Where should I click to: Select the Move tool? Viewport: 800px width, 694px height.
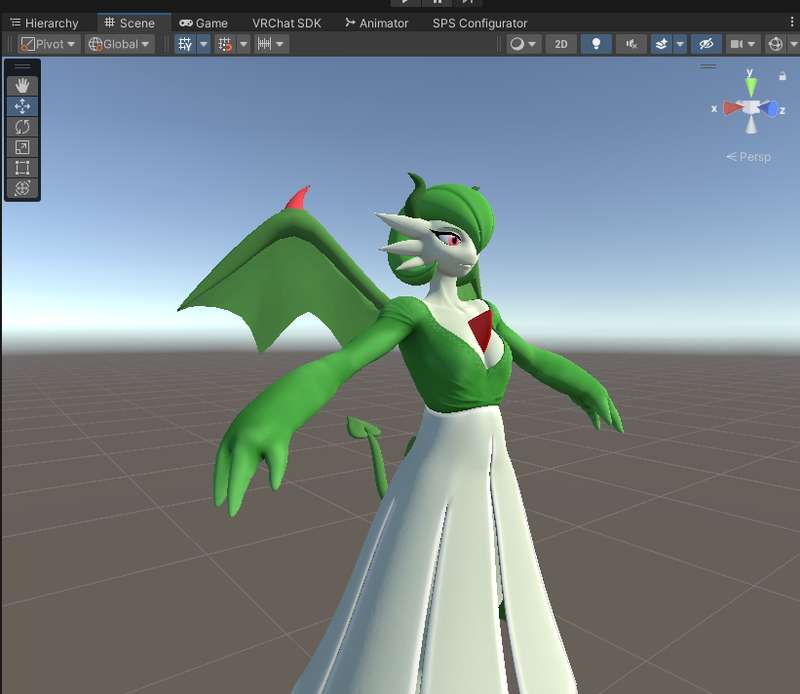(22, 106)
